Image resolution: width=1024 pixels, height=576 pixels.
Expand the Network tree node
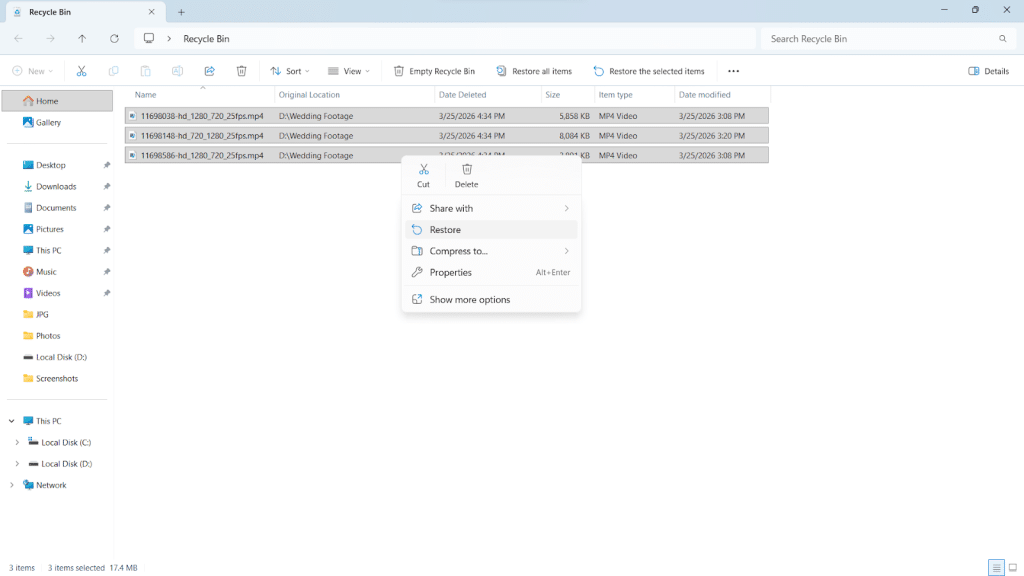(12, 485)
